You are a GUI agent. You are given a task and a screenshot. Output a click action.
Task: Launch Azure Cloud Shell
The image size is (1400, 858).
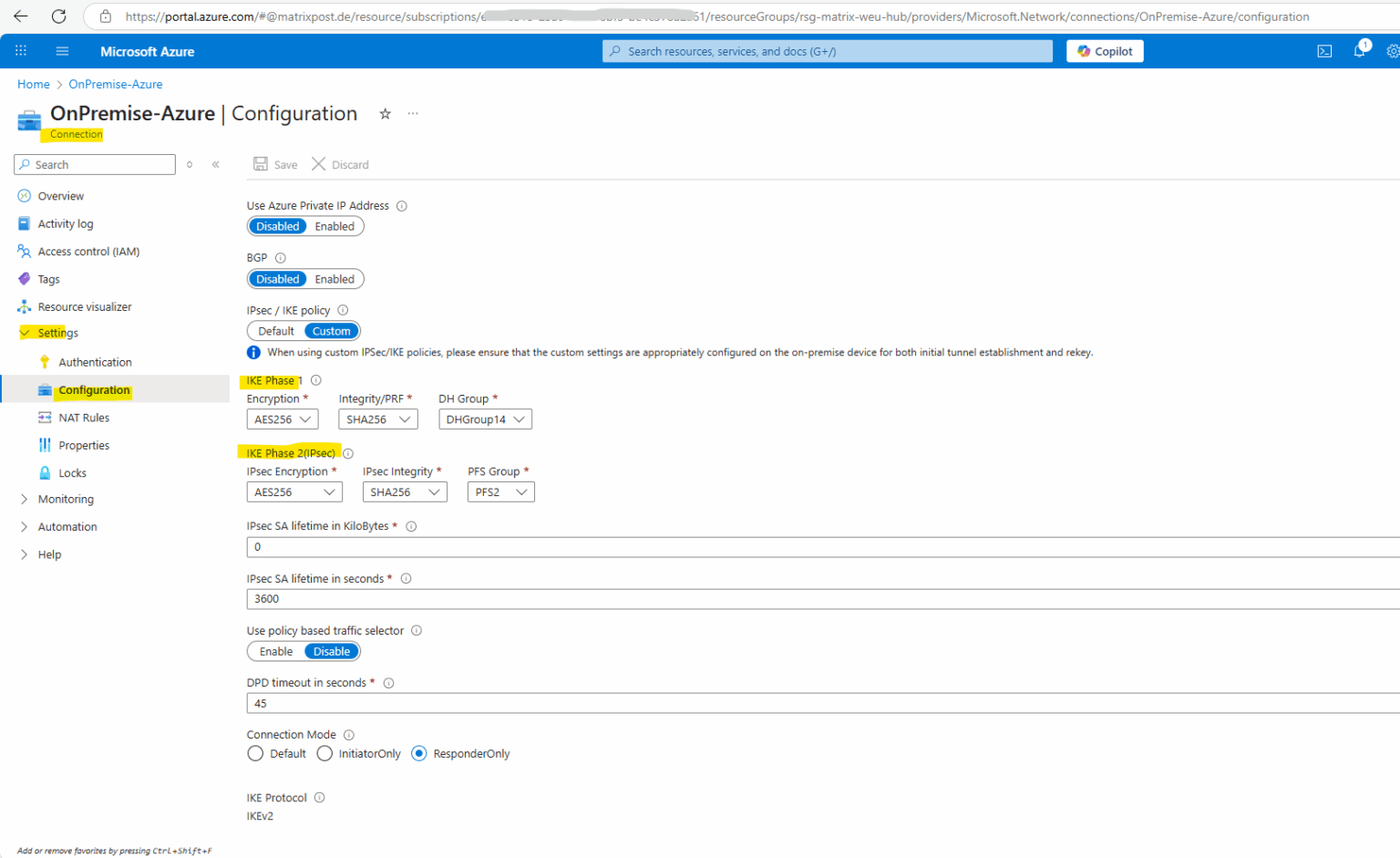tap(1324, 51)
